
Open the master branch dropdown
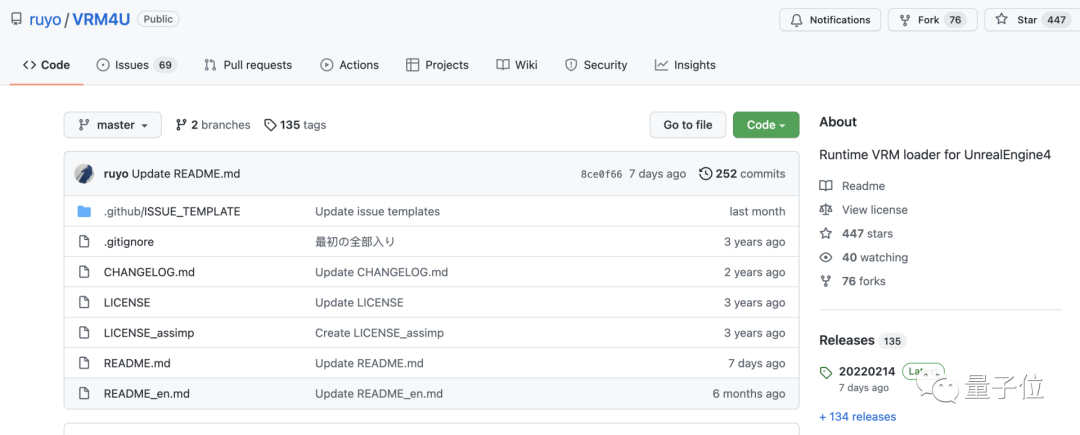112,125
